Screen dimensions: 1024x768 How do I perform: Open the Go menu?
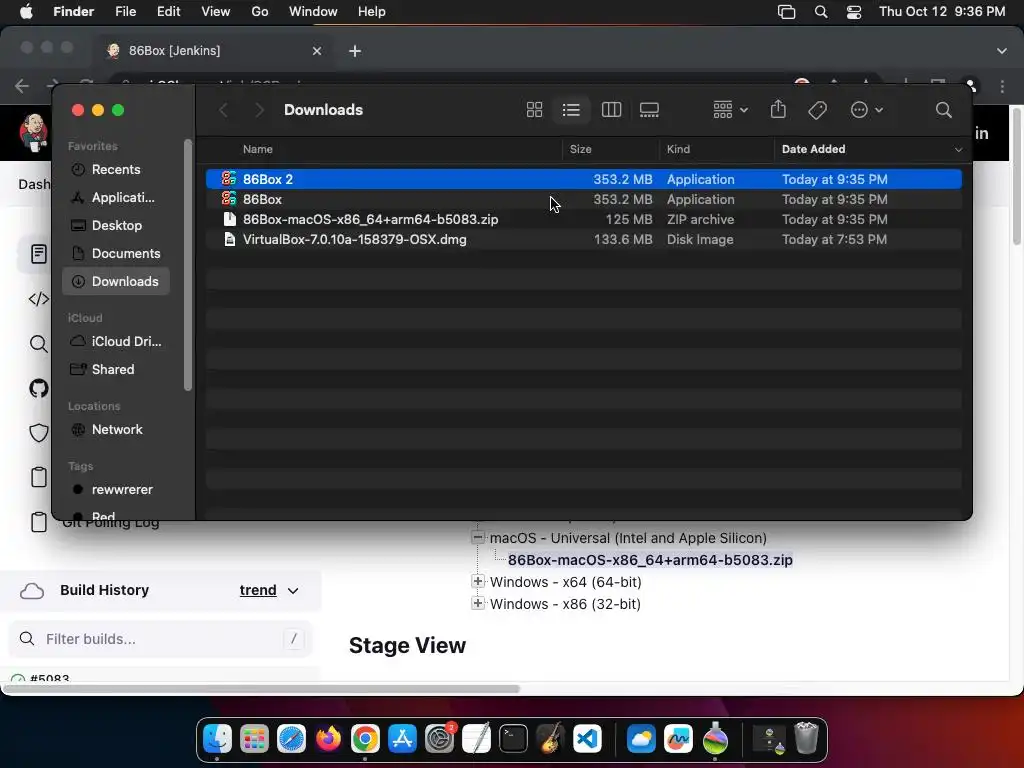(x=260, y=12)
